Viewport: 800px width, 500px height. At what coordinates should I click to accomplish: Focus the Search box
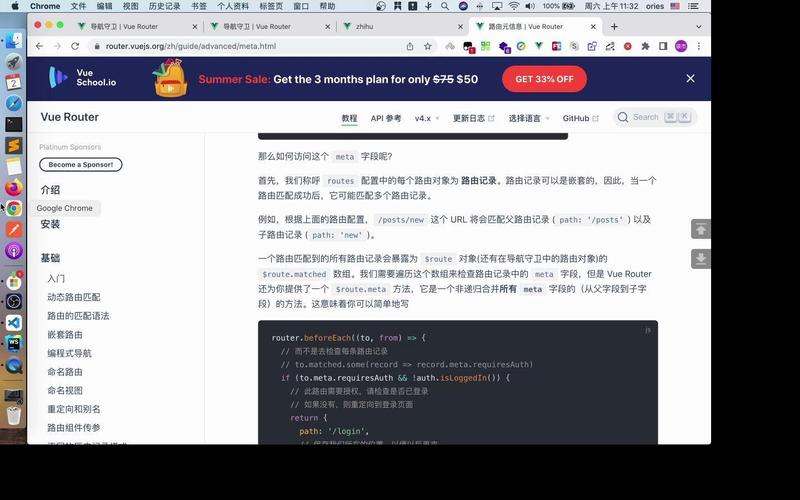tap(655, 117)
